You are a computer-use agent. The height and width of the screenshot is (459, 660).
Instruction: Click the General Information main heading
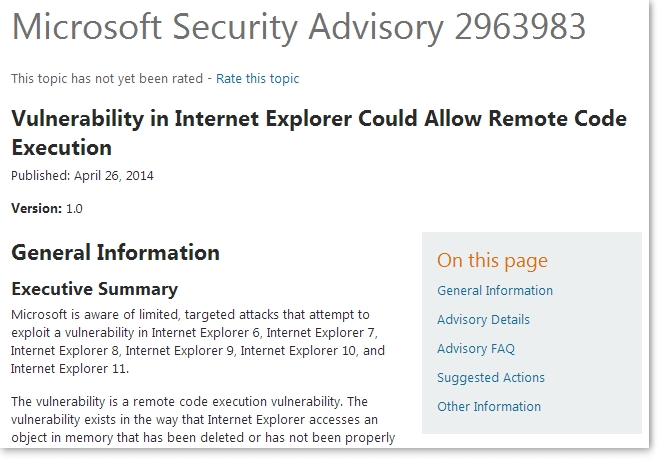[115, 253]
